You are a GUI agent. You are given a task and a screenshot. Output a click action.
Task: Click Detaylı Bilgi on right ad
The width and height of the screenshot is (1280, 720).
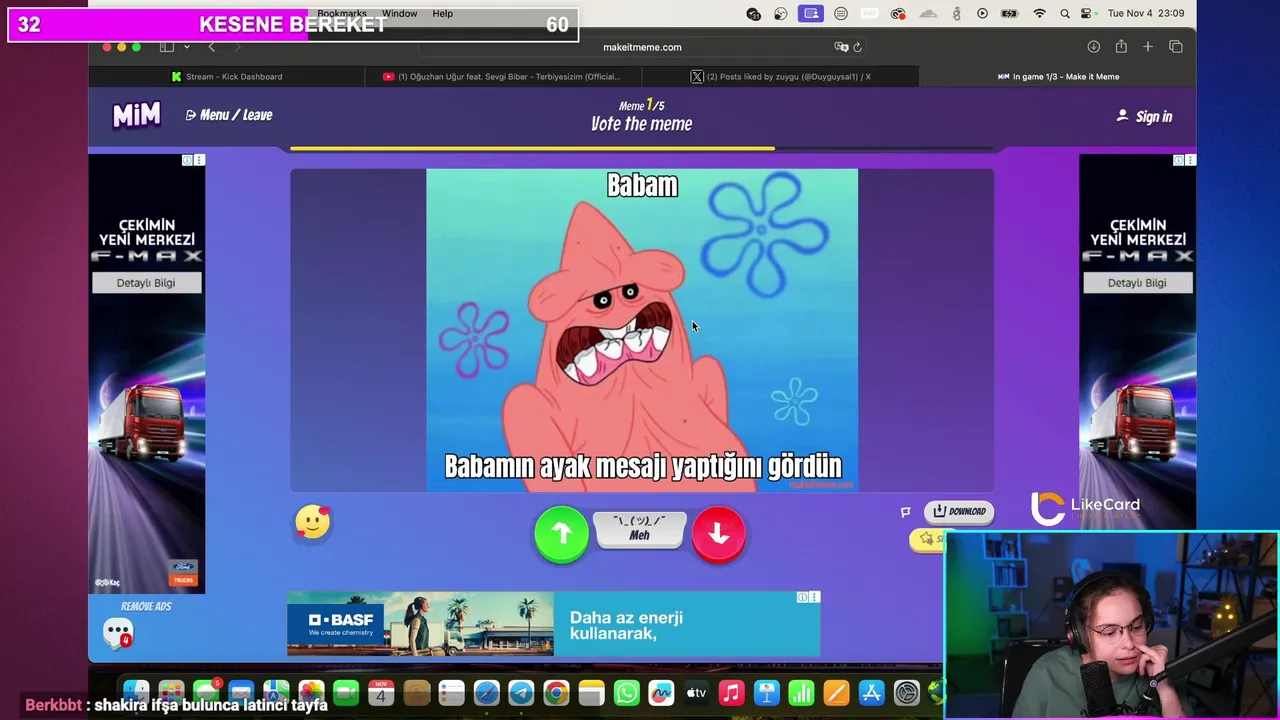coord(1137,283)
